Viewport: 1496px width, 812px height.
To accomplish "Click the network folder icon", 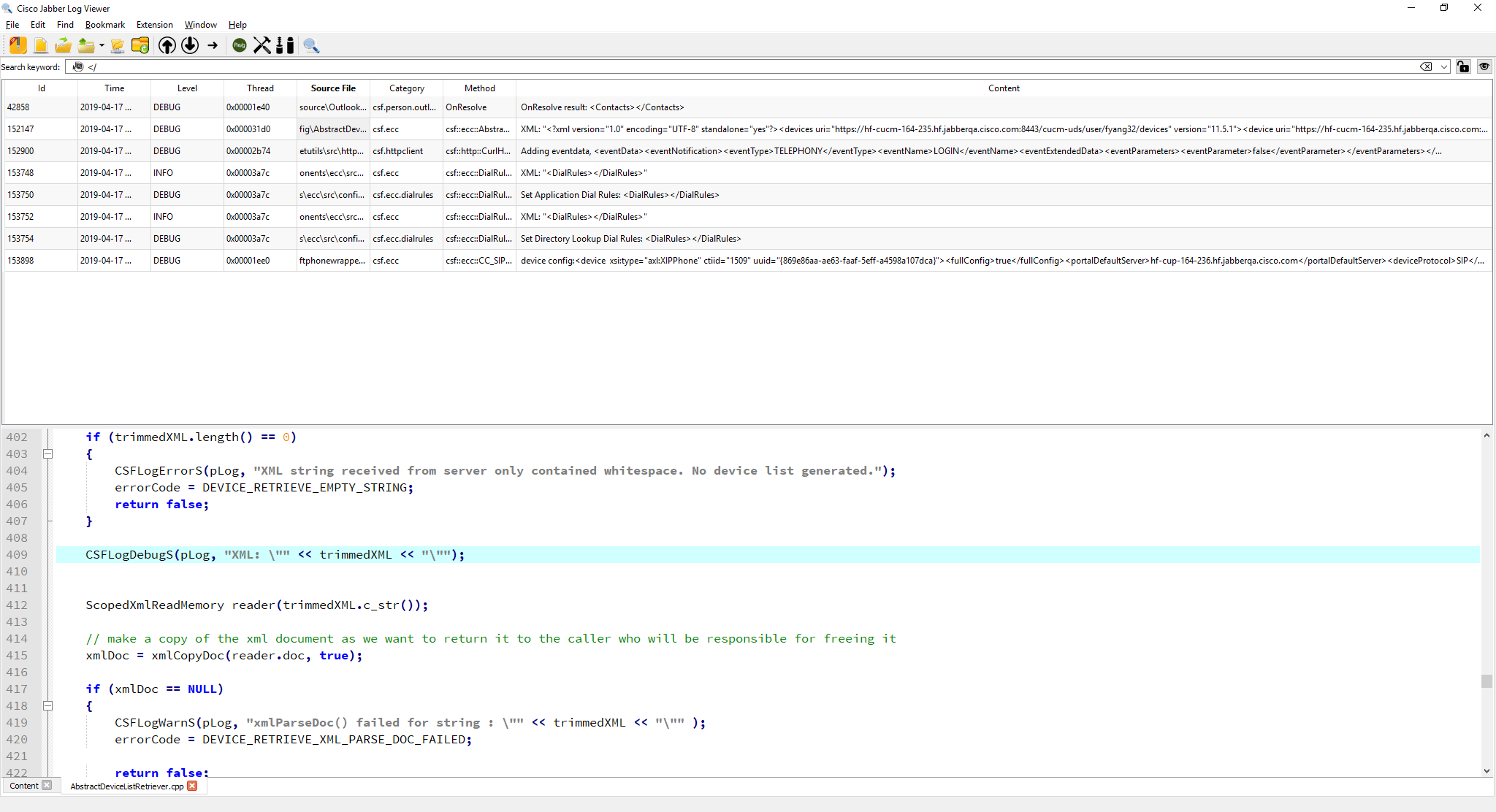I will point(117,45).
